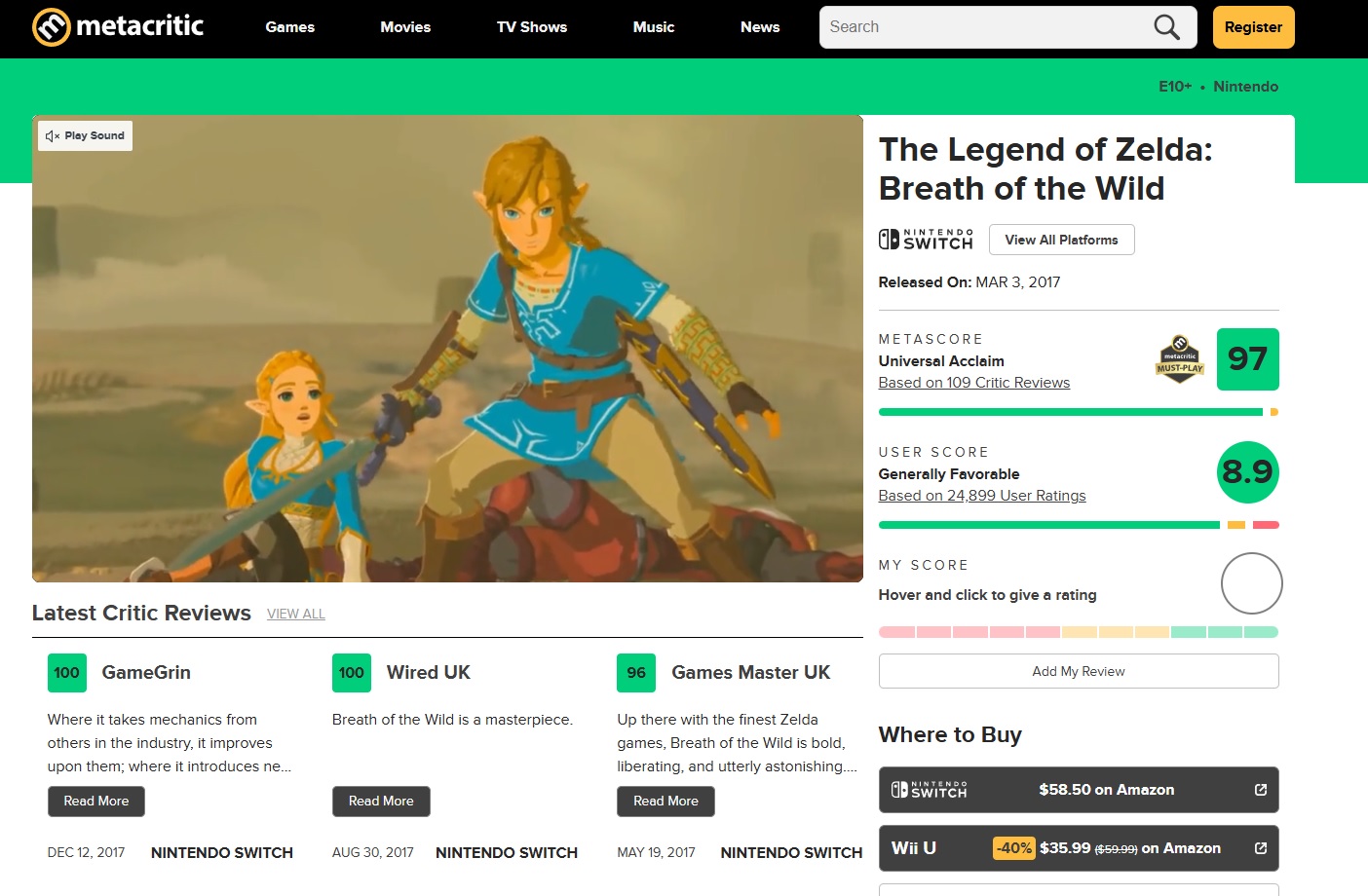Click the User Score distribution bar
Image resolution: width=1368 pixels, height=896 pixels.
1079,525
